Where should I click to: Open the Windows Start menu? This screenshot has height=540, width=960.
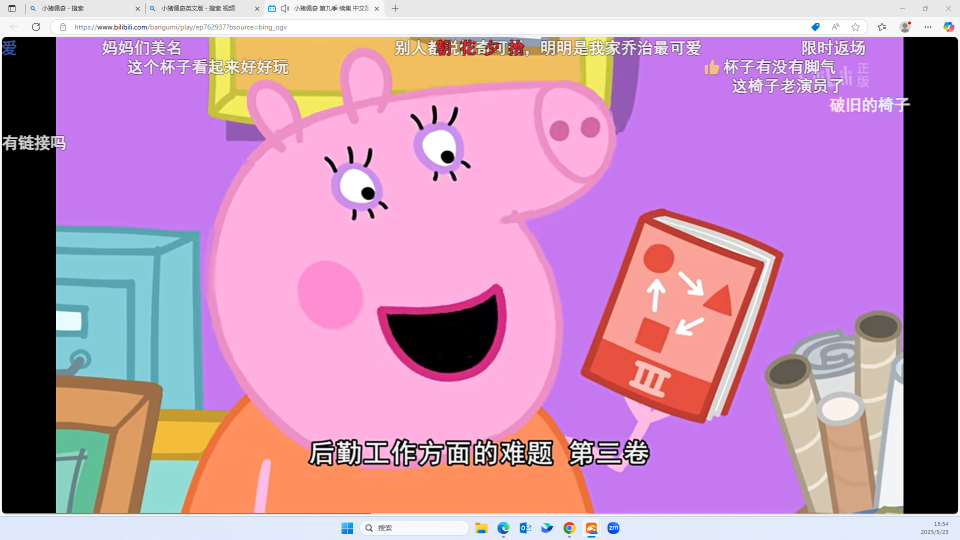tap(347, 528)
